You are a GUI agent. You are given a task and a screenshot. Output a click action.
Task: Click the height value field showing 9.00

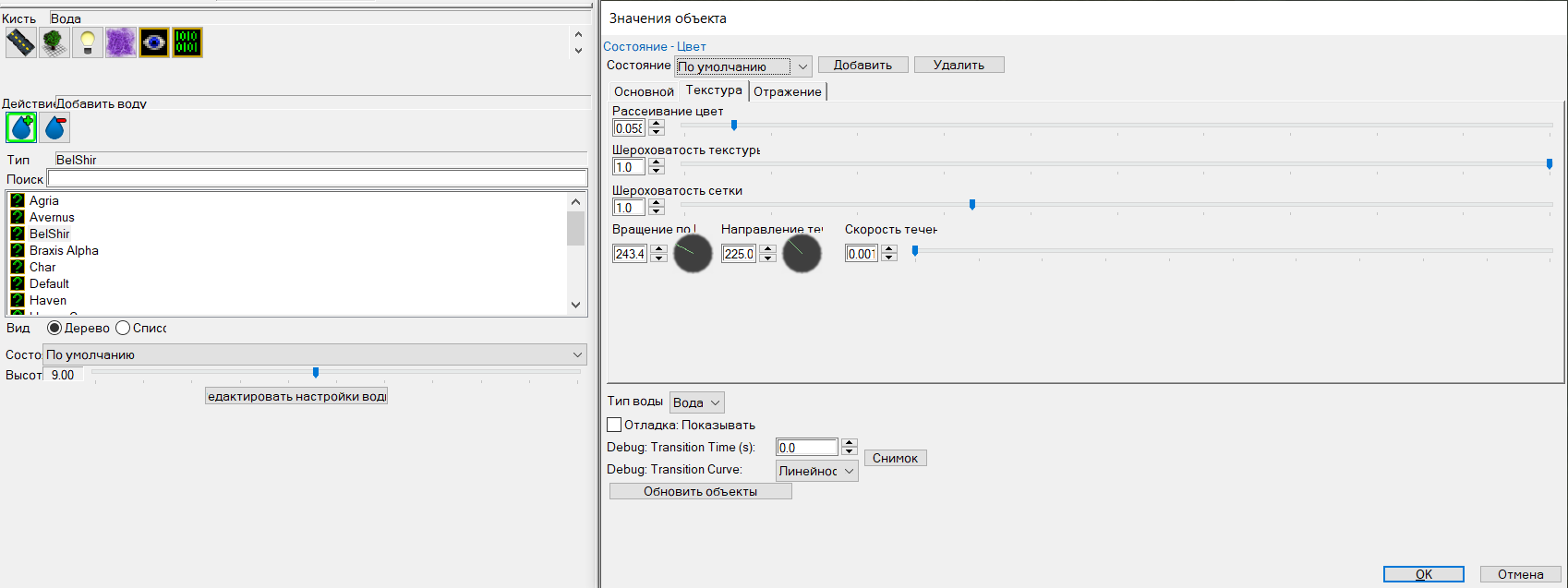(65, 375)
